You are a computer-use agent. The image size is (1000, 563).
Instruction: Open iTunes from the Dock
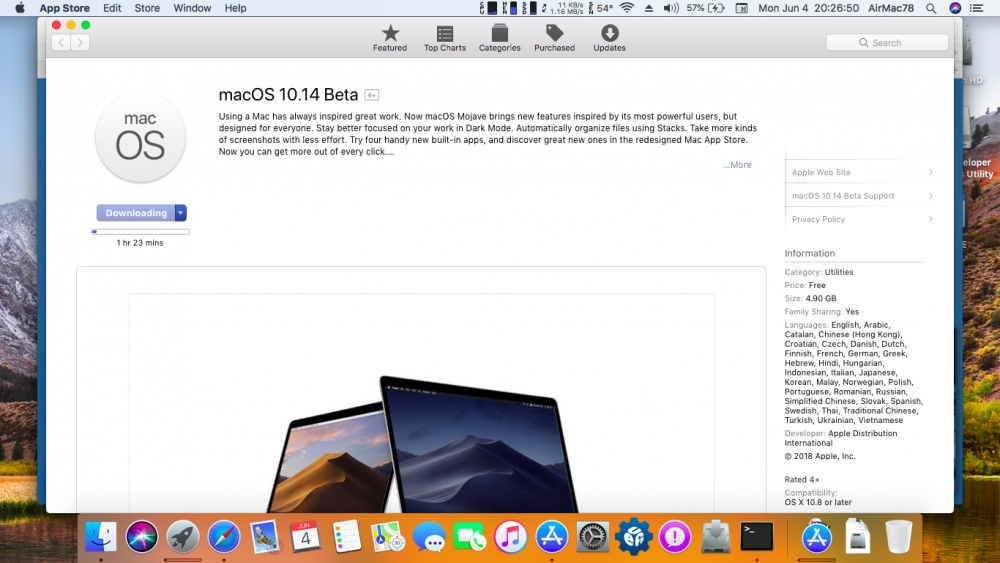[x=510, y=536]
